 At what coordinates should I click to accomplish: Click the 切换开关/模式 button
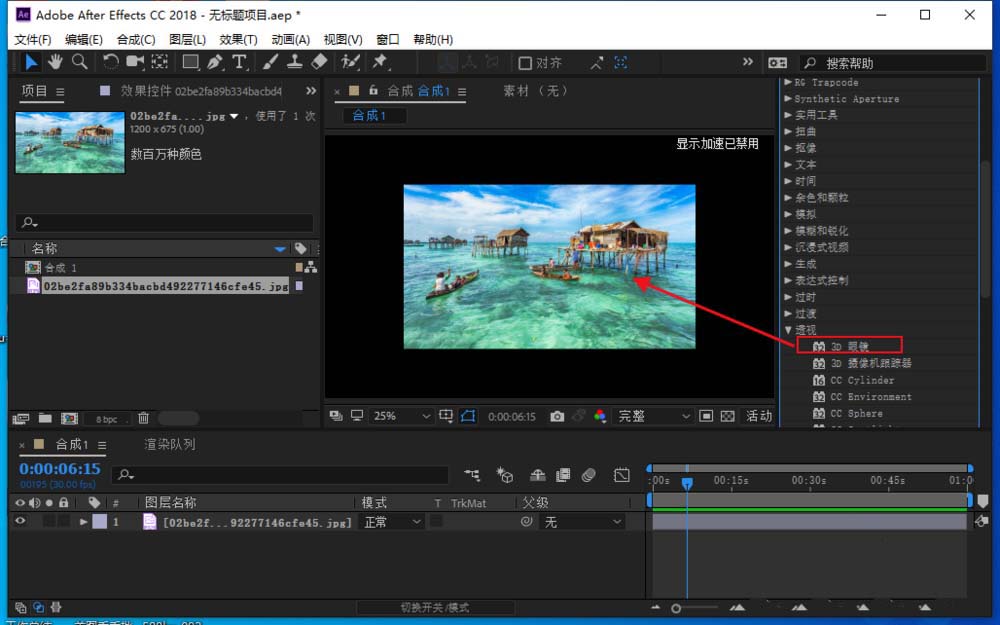(434, 607)
